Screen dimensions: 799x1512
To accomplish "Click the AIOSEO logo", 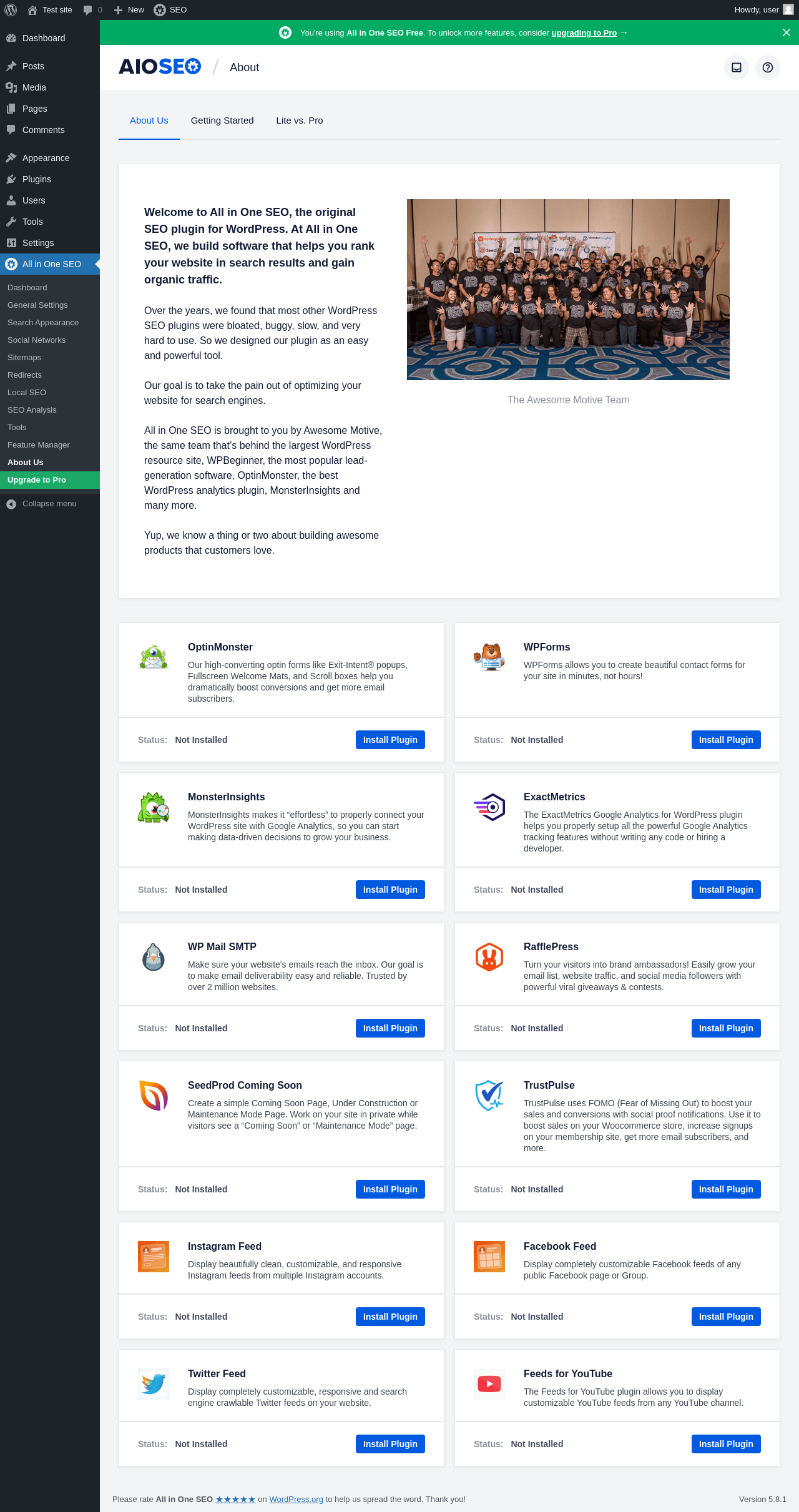I will tap(160, 67).
